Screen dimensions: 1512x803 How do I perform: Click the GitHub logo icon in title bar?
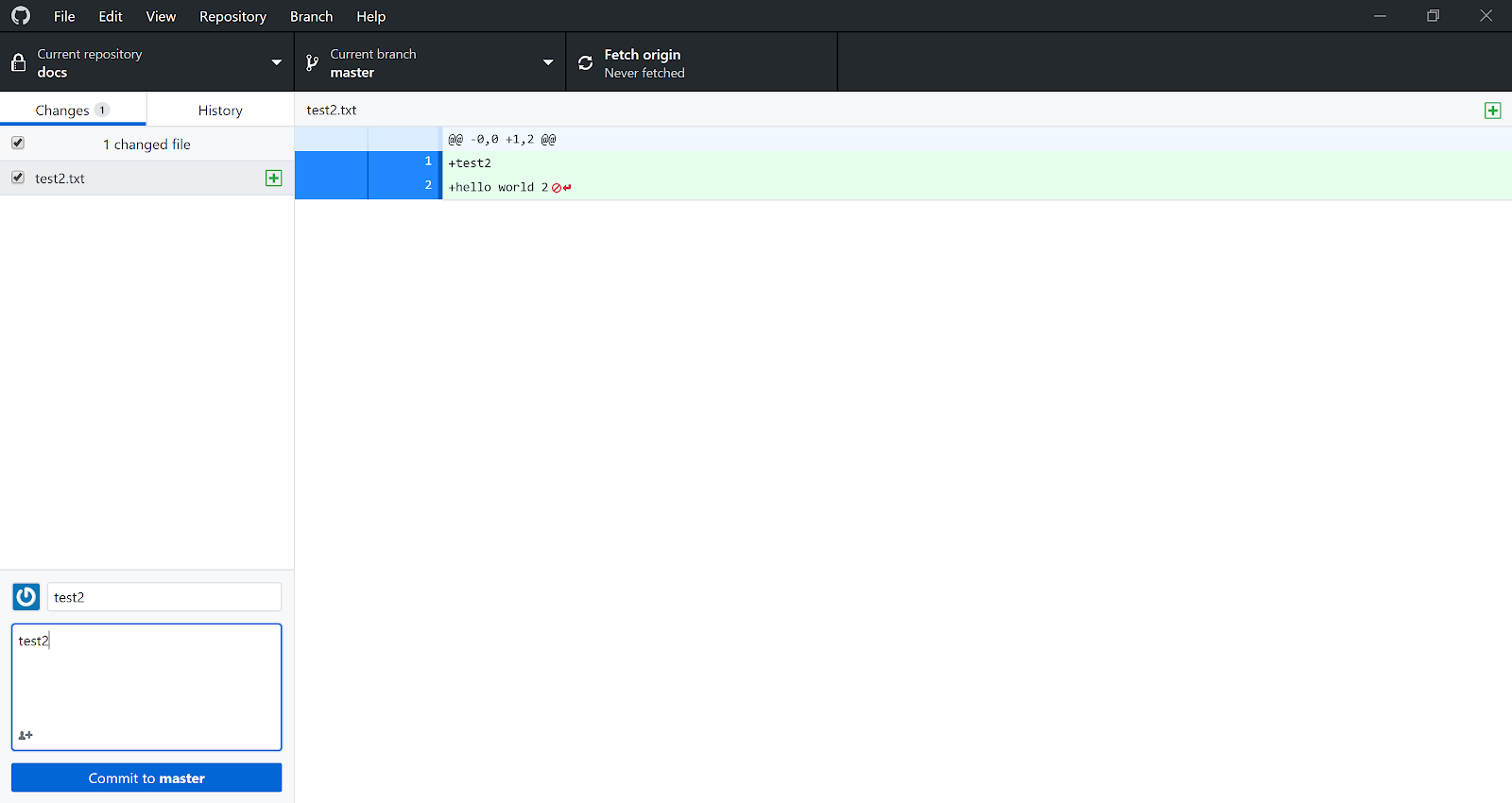(21, 16)
